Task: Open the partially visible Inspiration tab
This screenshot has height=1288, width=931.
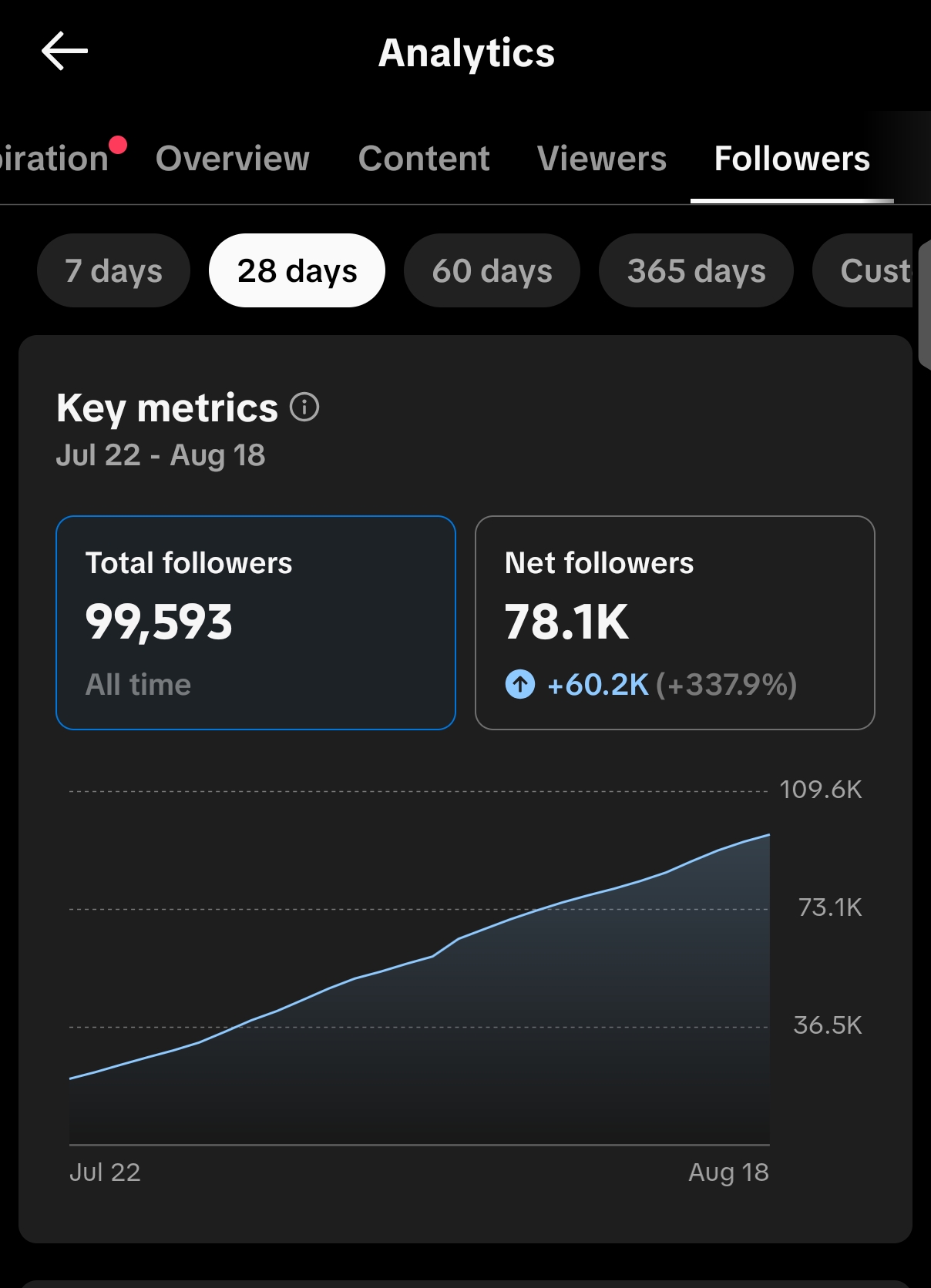Action: coord(54,159)
